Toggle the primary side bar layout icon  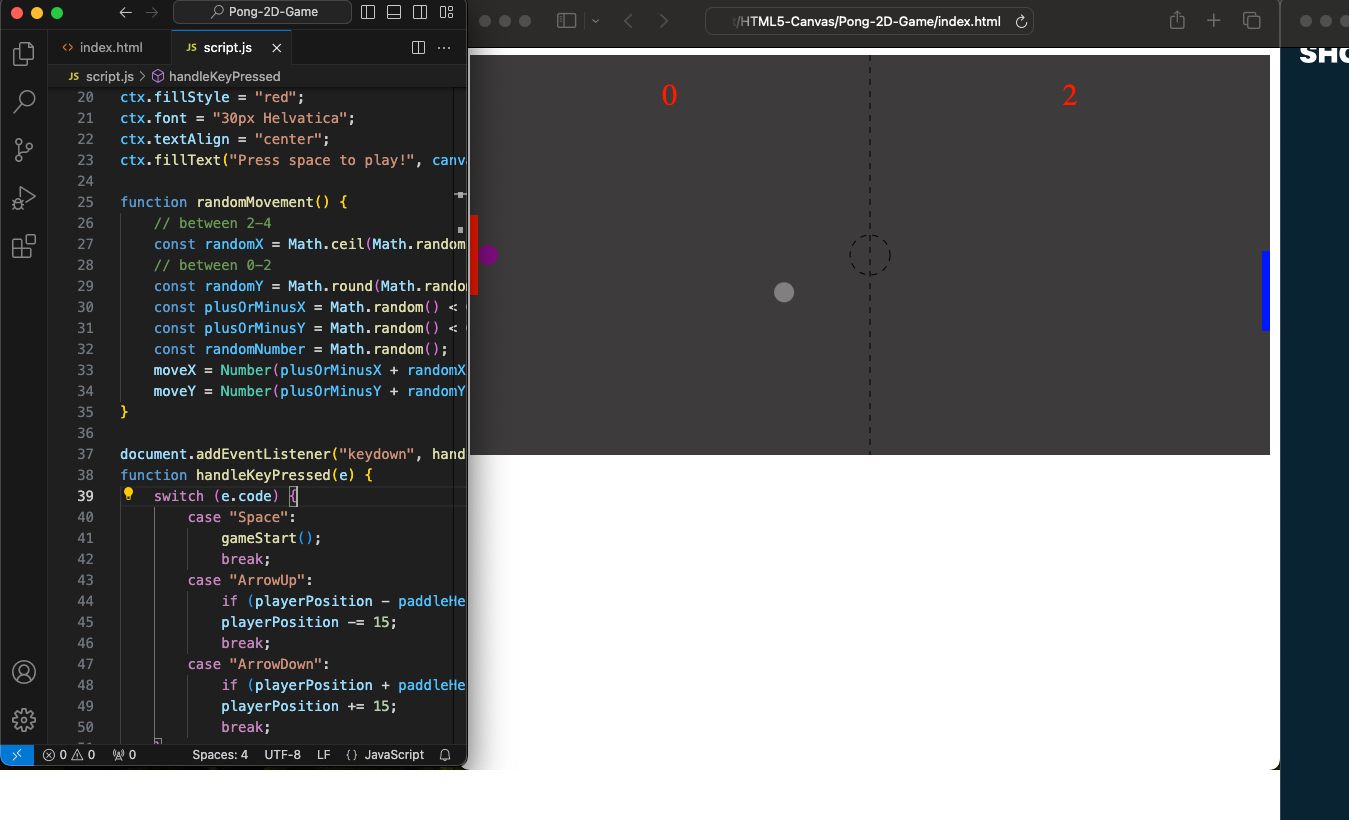(368, 13)
